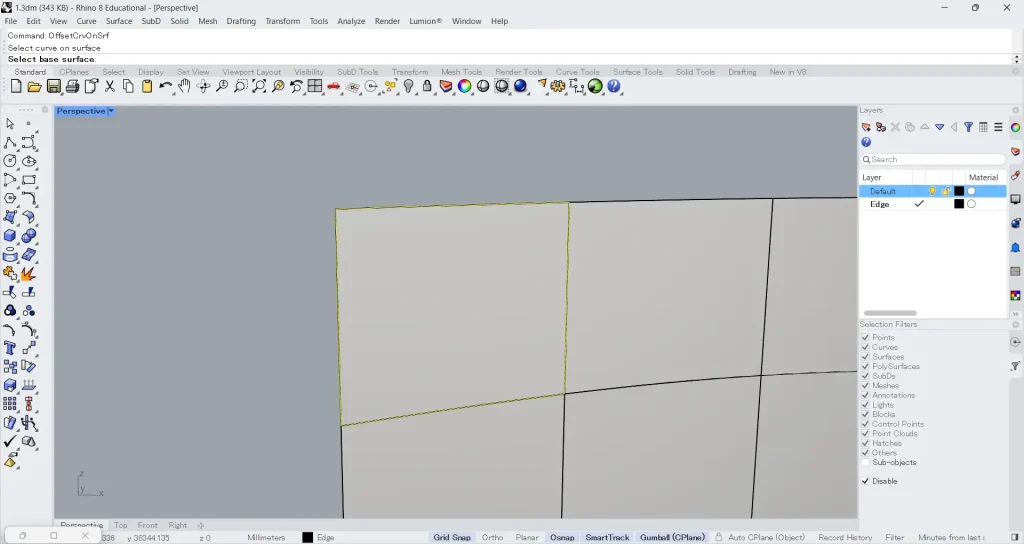This screenshot has width=1024, height=544.
Task: Switch to the Surface Tools toolbar tab
Action: [637, 72]
